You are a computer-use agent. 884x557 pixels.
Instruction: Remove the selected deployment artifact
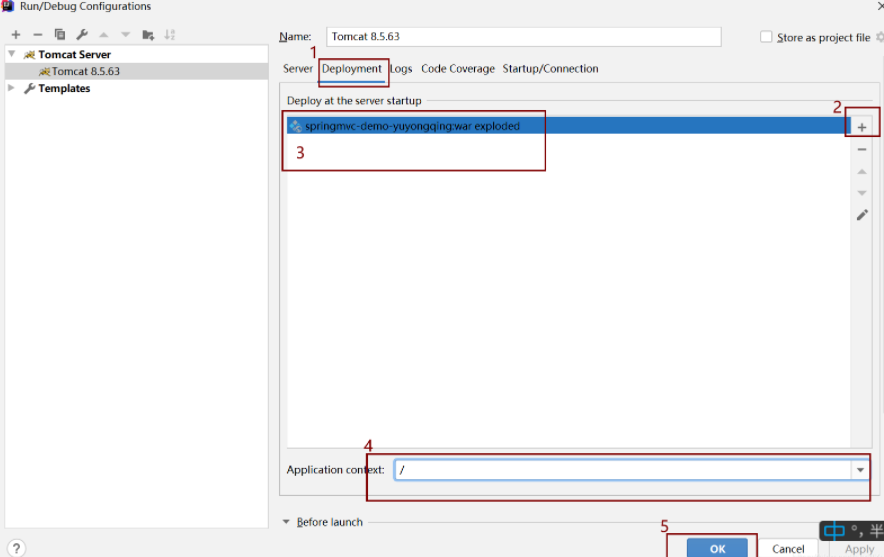[862, 150]
